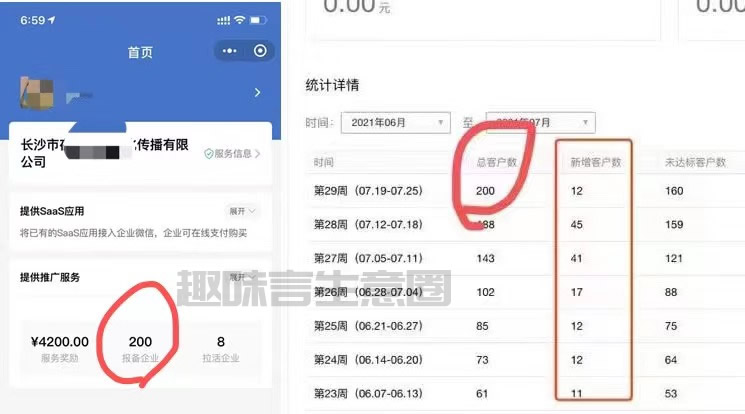Open profile details with right chevron
Viewport: 745px width, 414px height.
257,92
